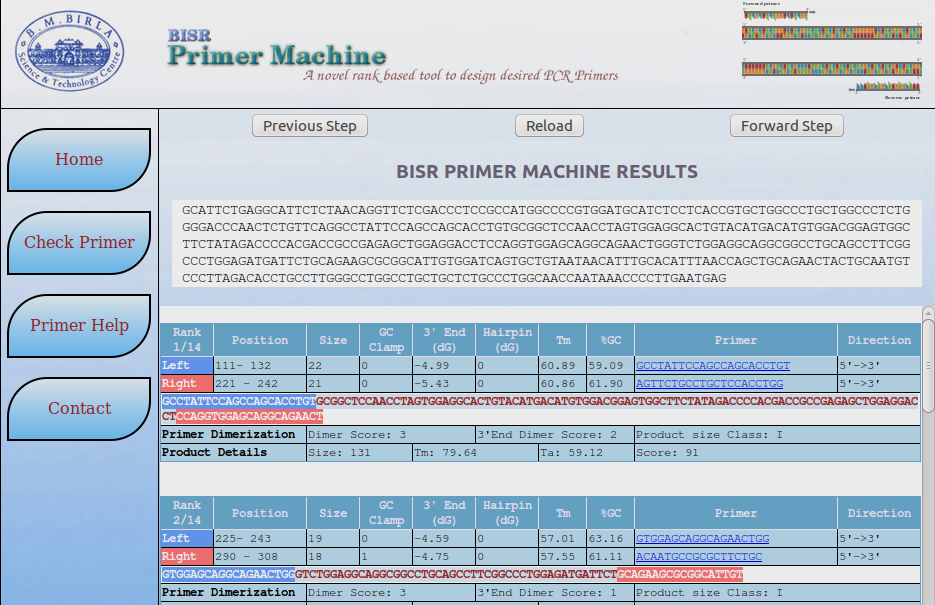Screen dimensions: 935x605
Task: Click position cell 221 - 242
Action: pos(260,383)
